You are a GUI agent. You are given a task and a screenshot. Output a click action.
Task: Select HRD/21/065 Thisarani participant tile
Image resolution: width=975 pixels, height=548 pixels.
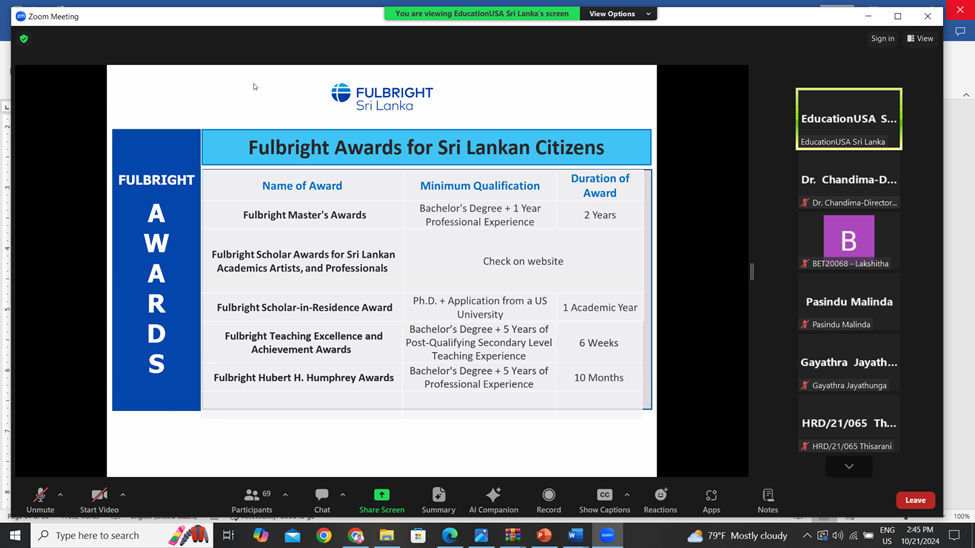[x=849, y=424]
